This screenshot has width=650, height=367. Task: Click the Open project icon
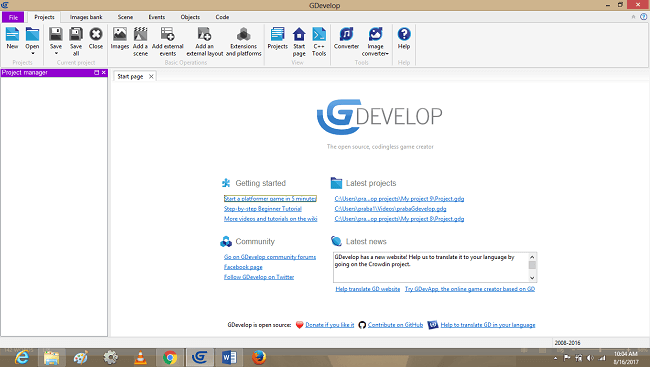pos(32,35)
